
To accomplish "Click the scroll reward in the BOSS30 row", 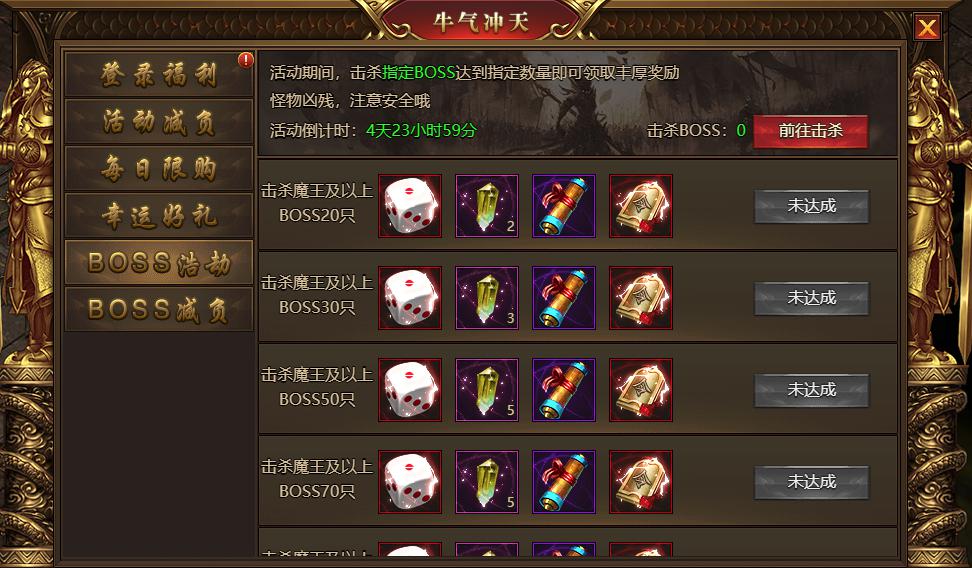I will click(563, 298).
